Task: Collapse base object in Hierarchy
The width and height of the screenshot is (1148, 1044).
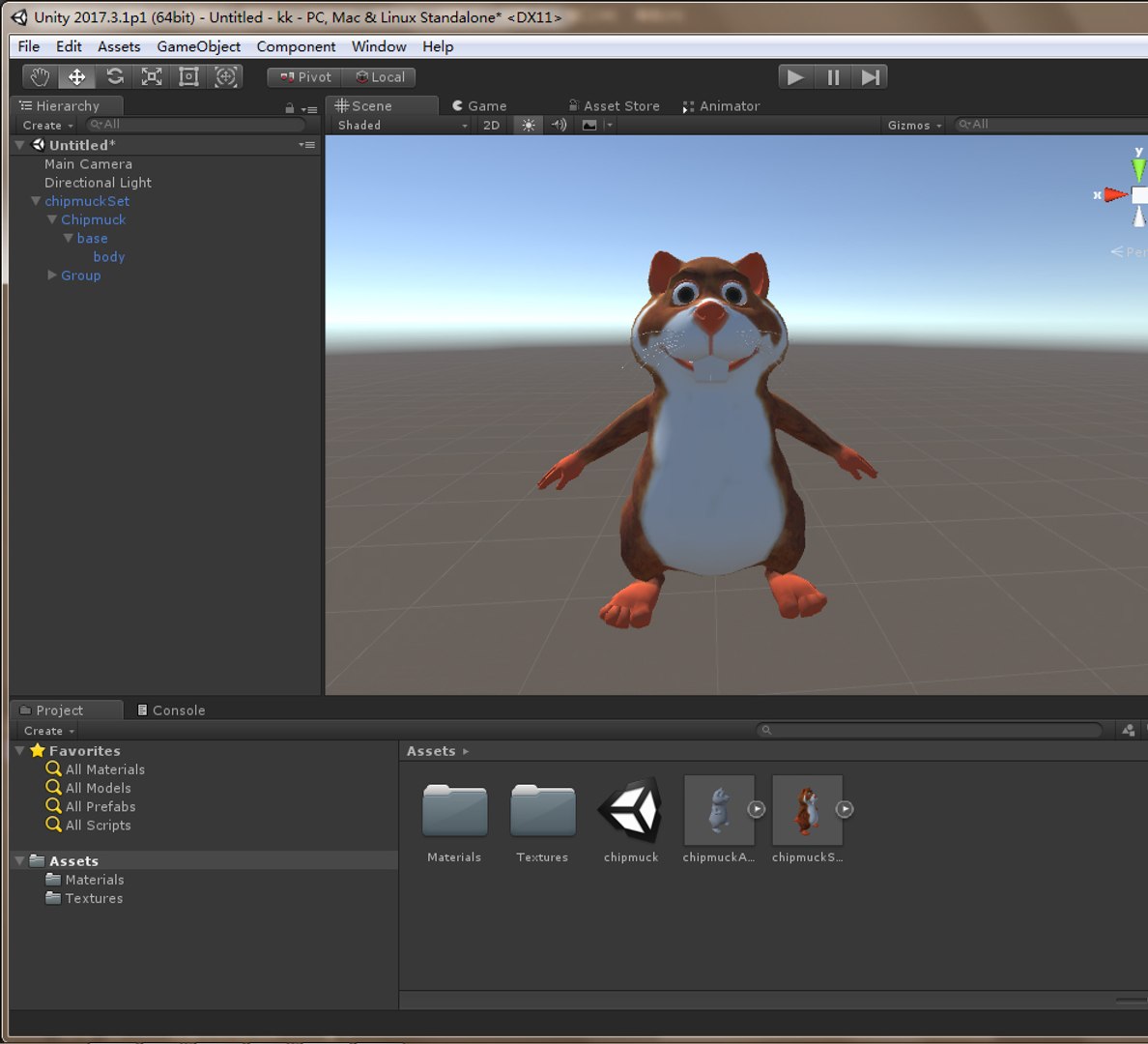Action: (x=68, y=238)
